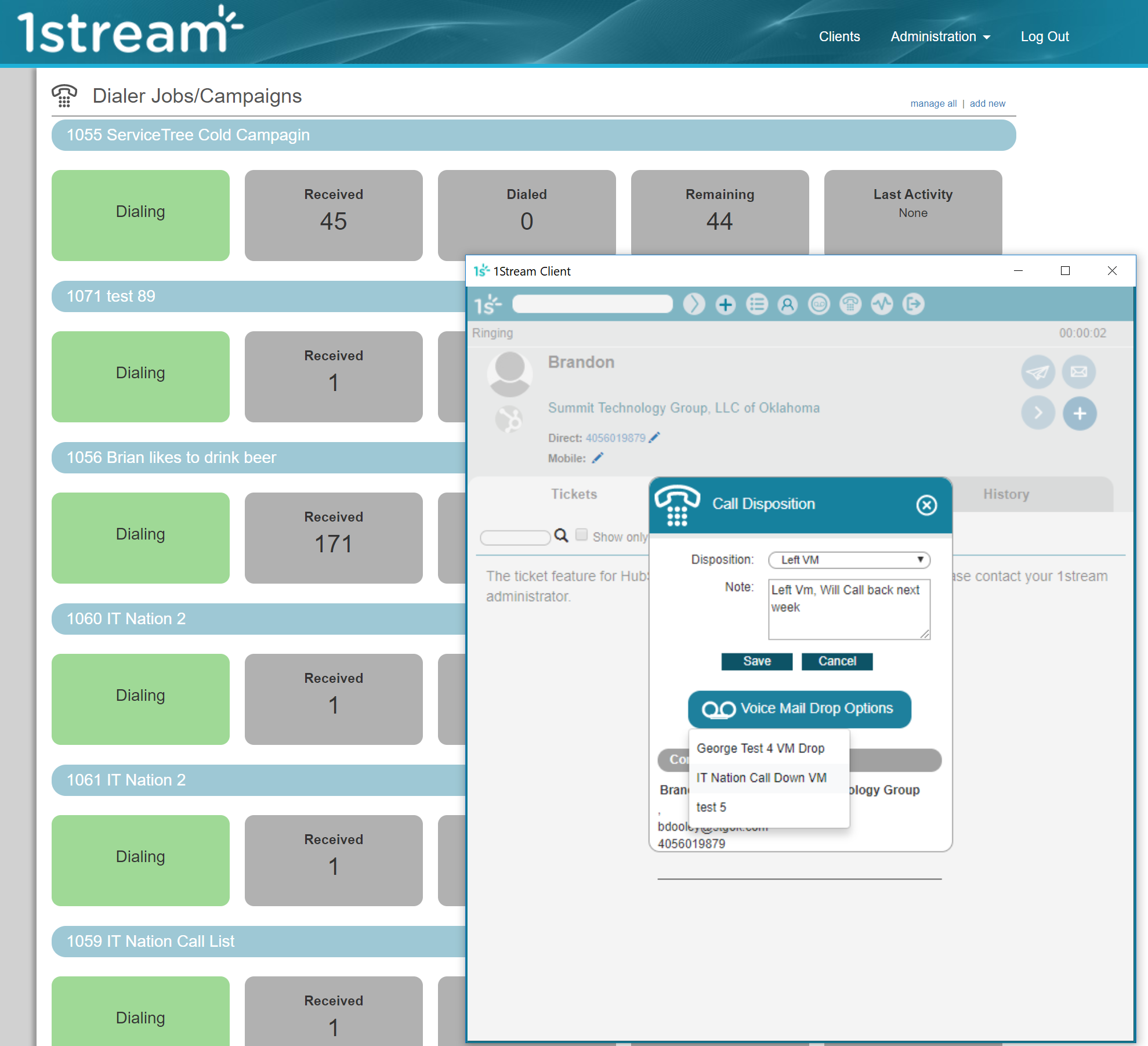The height and width of the screenshot is (1046, 1148).
Task: Switch to the History tab
Action: point(1006,494)
